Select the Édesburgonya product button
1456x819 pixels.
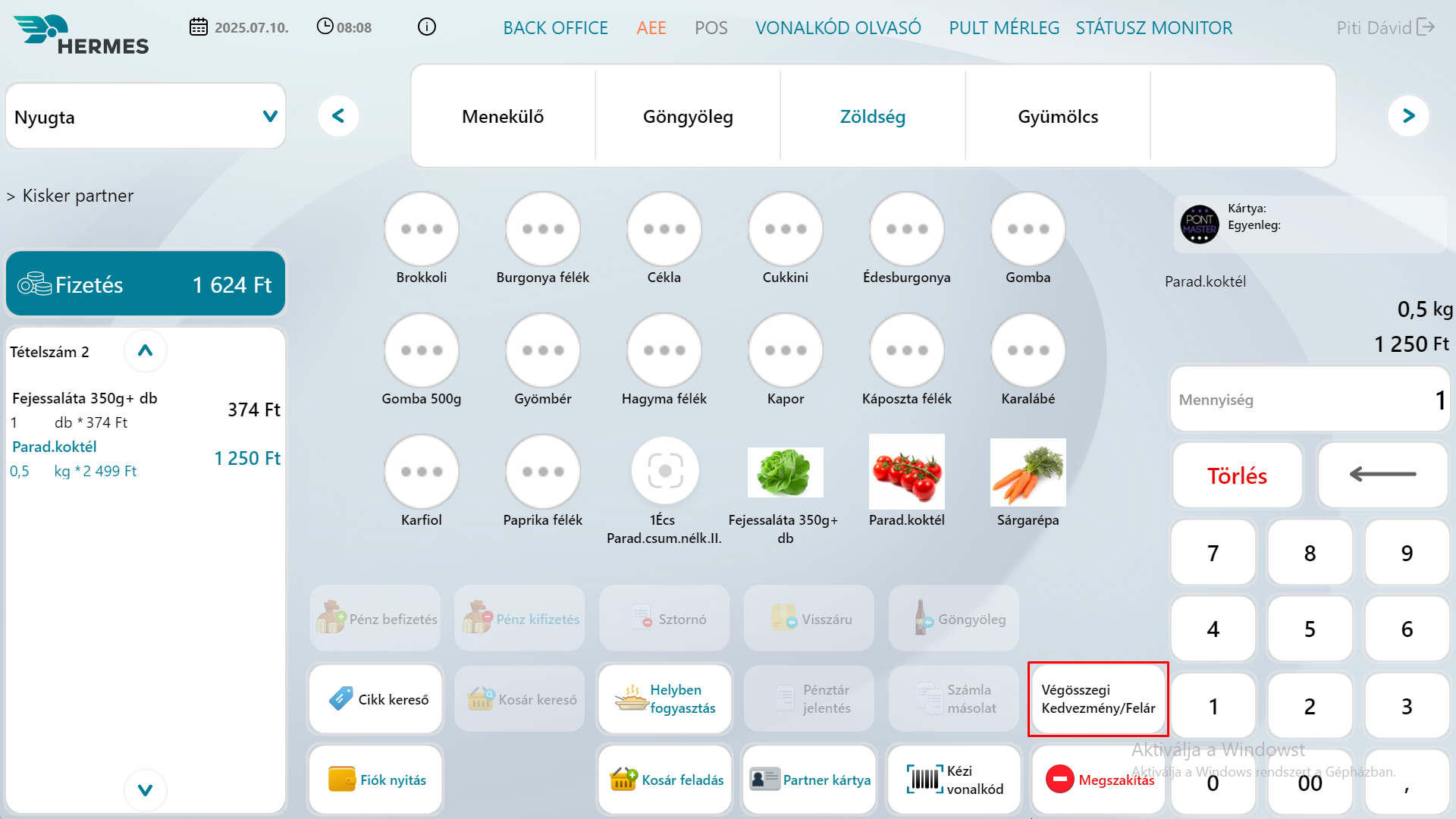tap(907, 229)
